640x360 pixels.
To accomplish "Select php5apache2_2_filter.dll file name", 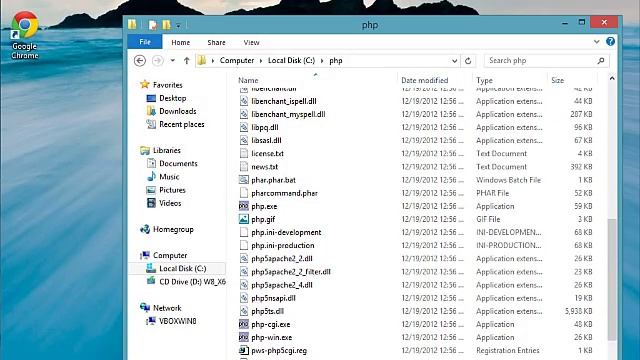I will [x=291, y=272].
